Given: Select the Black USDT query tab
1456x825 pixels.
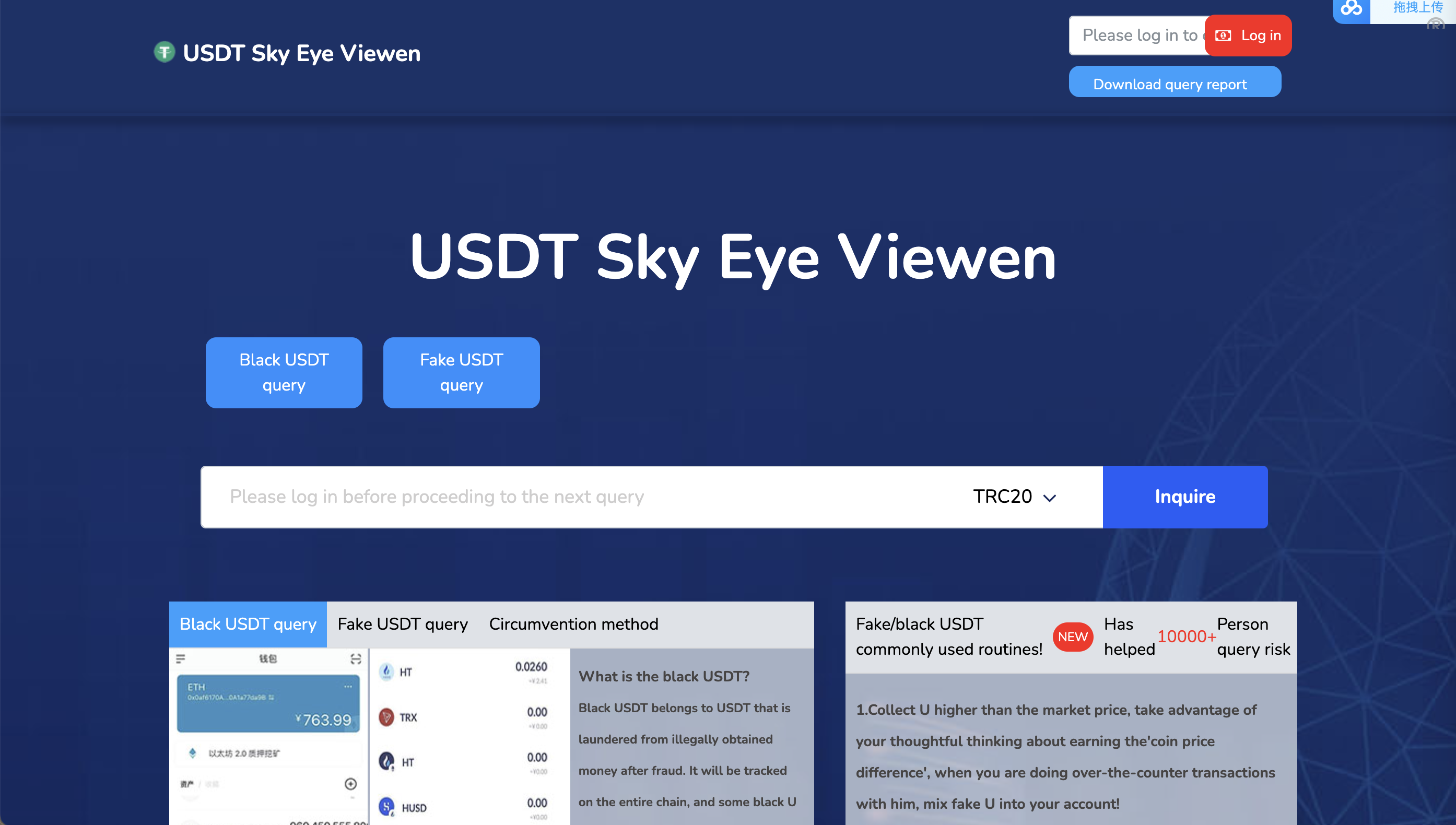Looking at the screenshot, I should click(248, 624).
